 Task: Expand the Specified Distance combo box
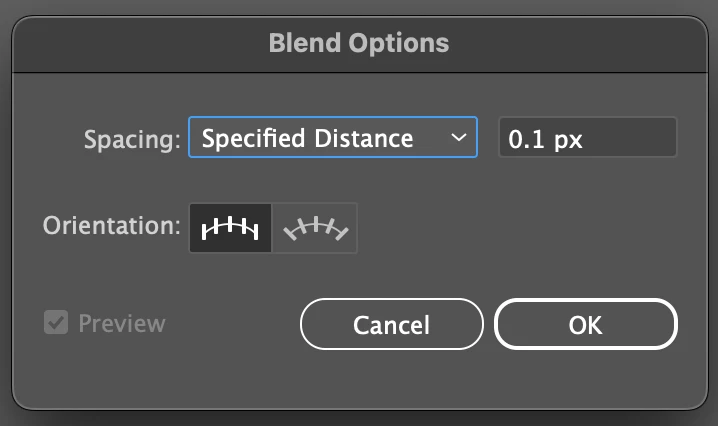click(x=333, y=138)
